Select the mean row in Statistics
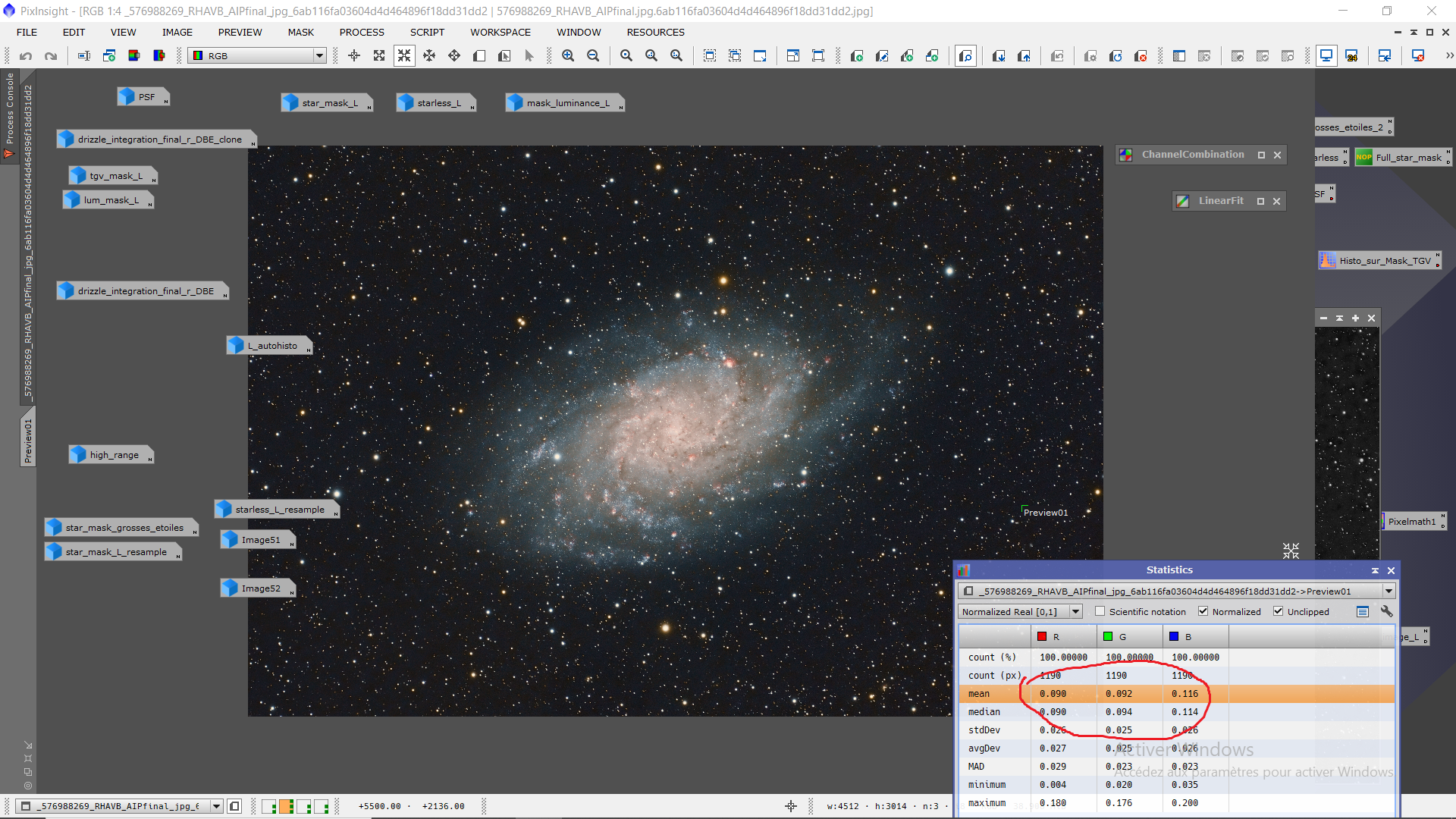The image size is (1456, 819). [x=979, y=694]
